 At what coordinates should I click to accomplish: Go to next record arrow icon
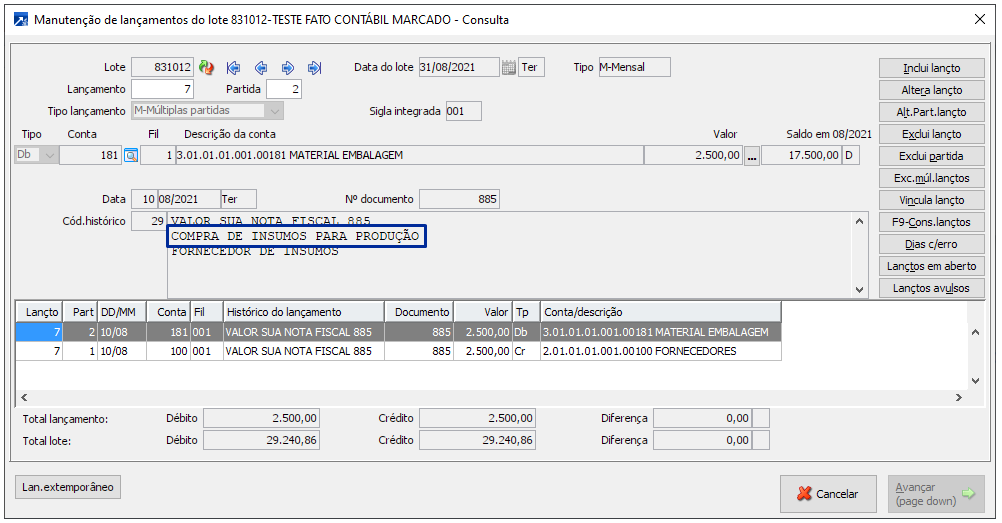coord(288,68)
